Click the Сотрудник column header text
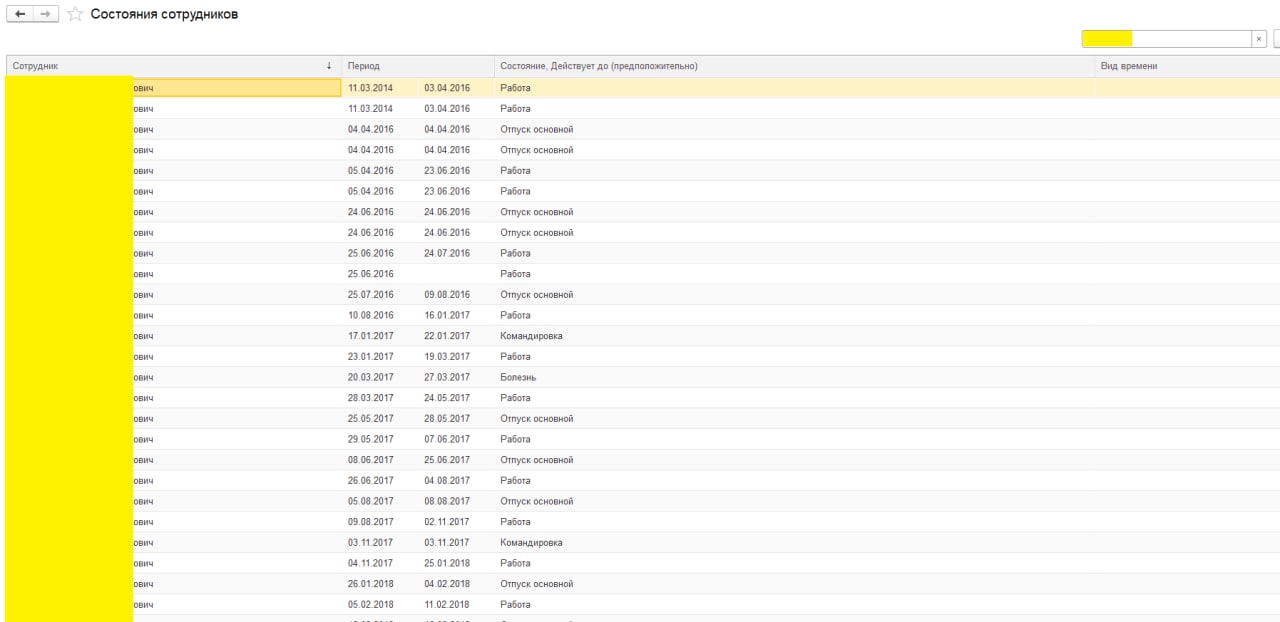Screen dimensions: 1280x622 [35, 66]
